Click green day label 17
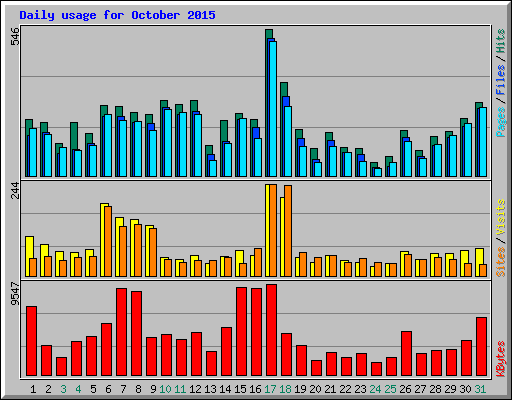The image size is (512, 400). 270,389
